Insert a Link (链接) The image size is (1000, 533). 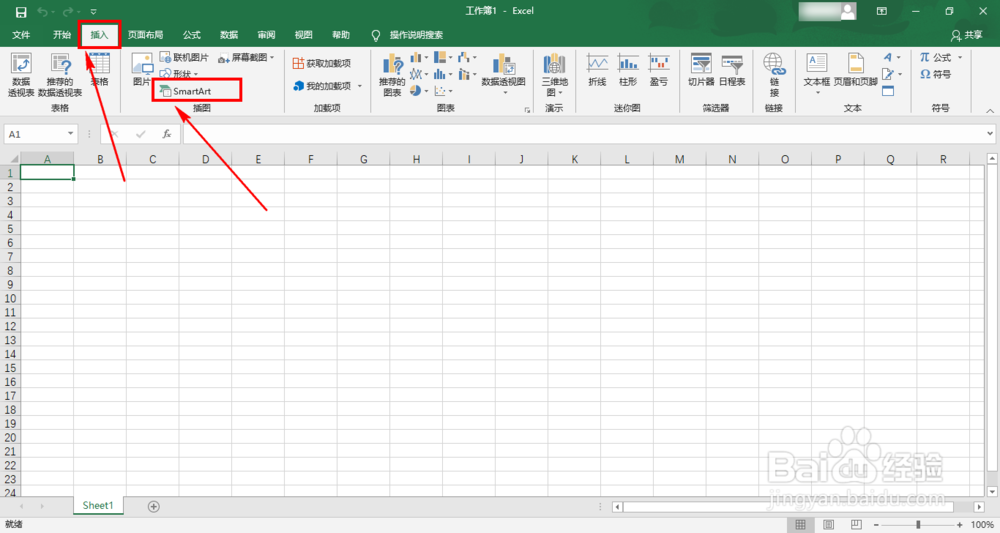coord(774,75)
